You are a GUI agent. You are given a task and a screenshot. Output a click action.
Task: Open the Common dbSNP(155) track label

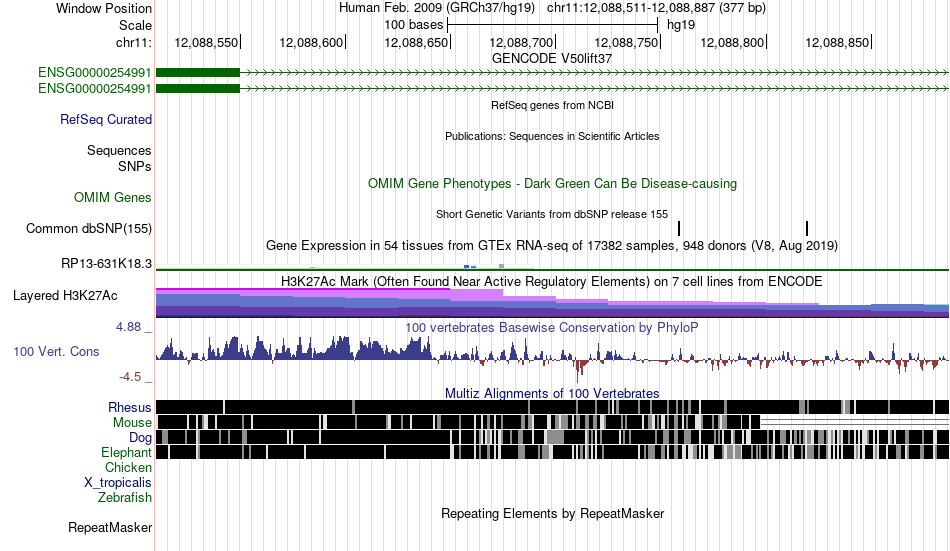click(89, 229)
